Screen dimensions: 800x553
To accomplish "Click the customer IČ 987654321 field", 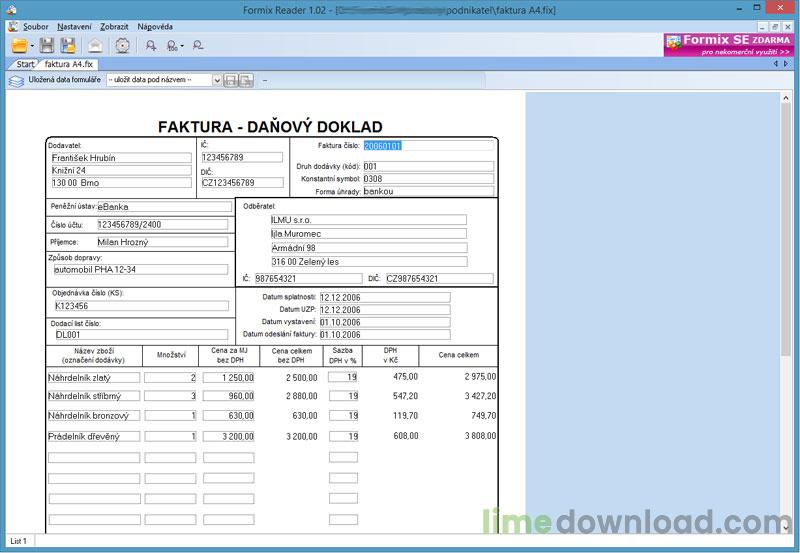I will pyautogui.click(x=308, y=279).
